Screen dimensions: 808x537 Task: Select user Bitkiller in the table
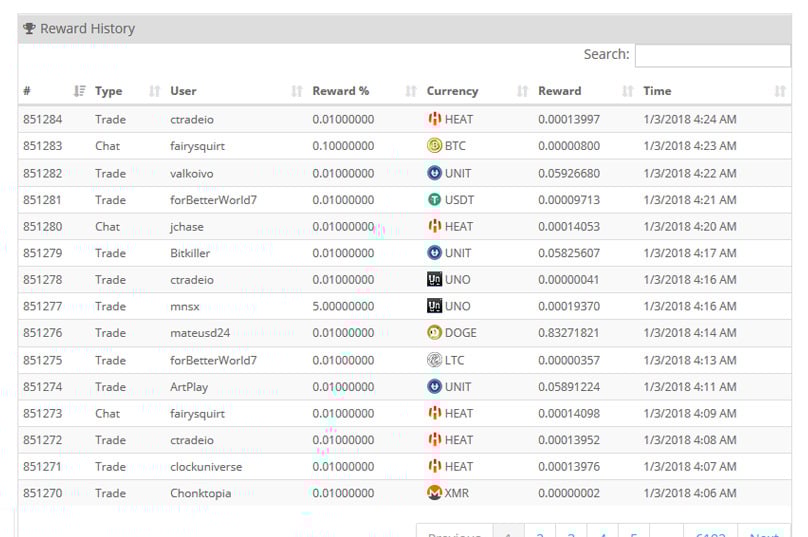tap(190, 253)
